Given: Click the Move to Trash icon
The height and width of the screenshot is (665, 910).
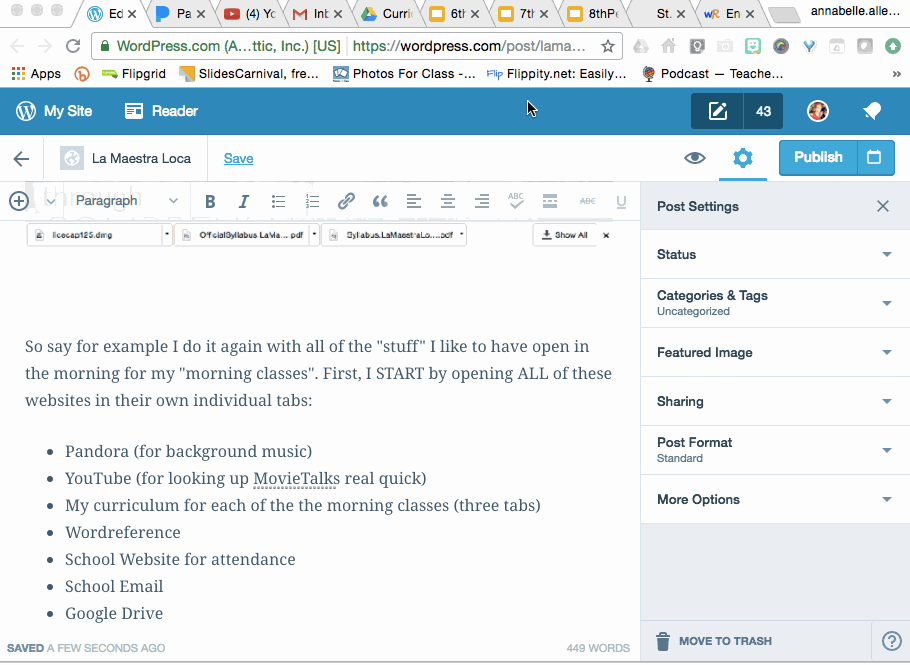Looking at the screenshot, I should pyautogui.click(x=663, y=641).
